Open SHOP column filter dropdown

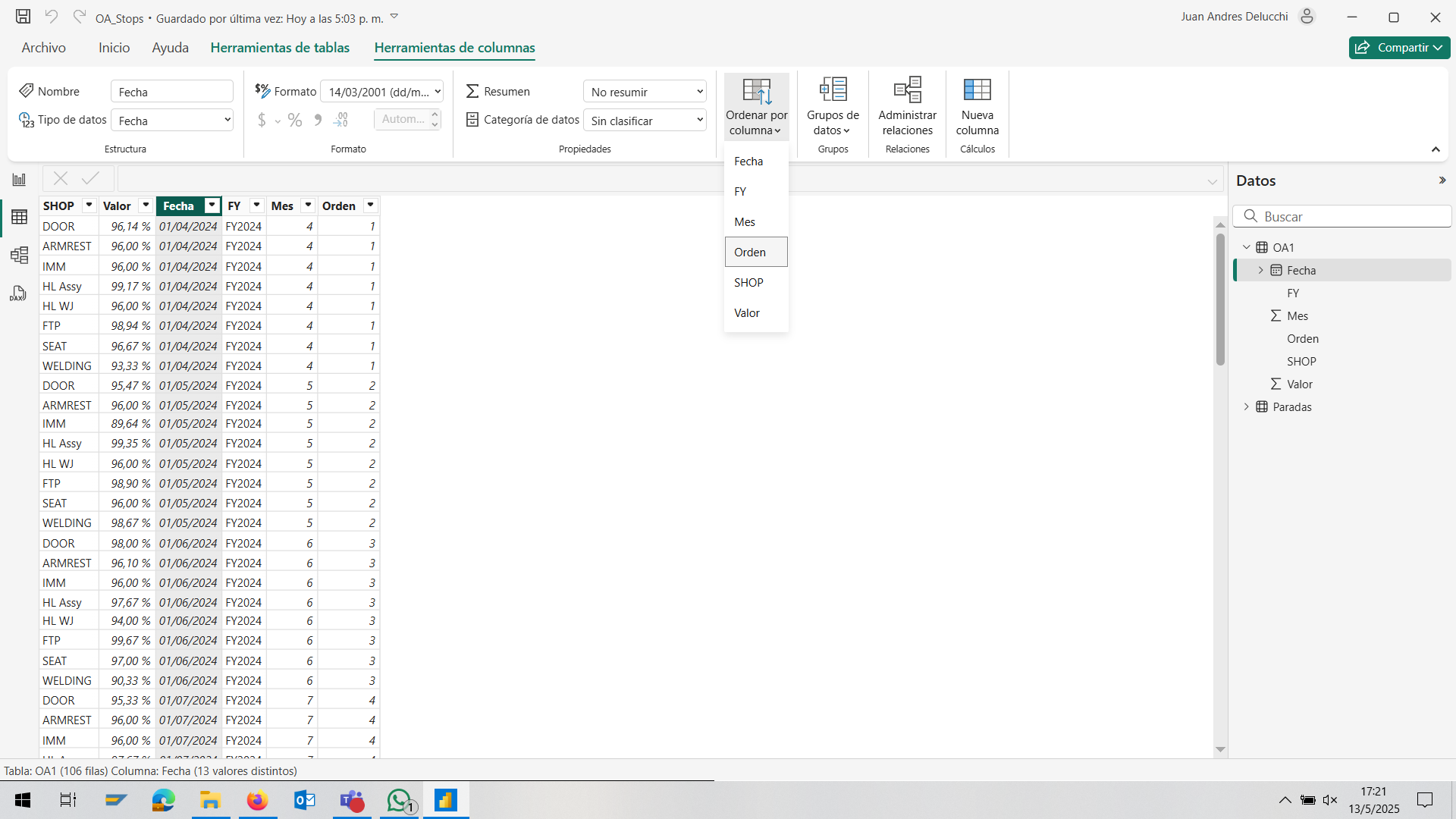(x=89, y=206)
